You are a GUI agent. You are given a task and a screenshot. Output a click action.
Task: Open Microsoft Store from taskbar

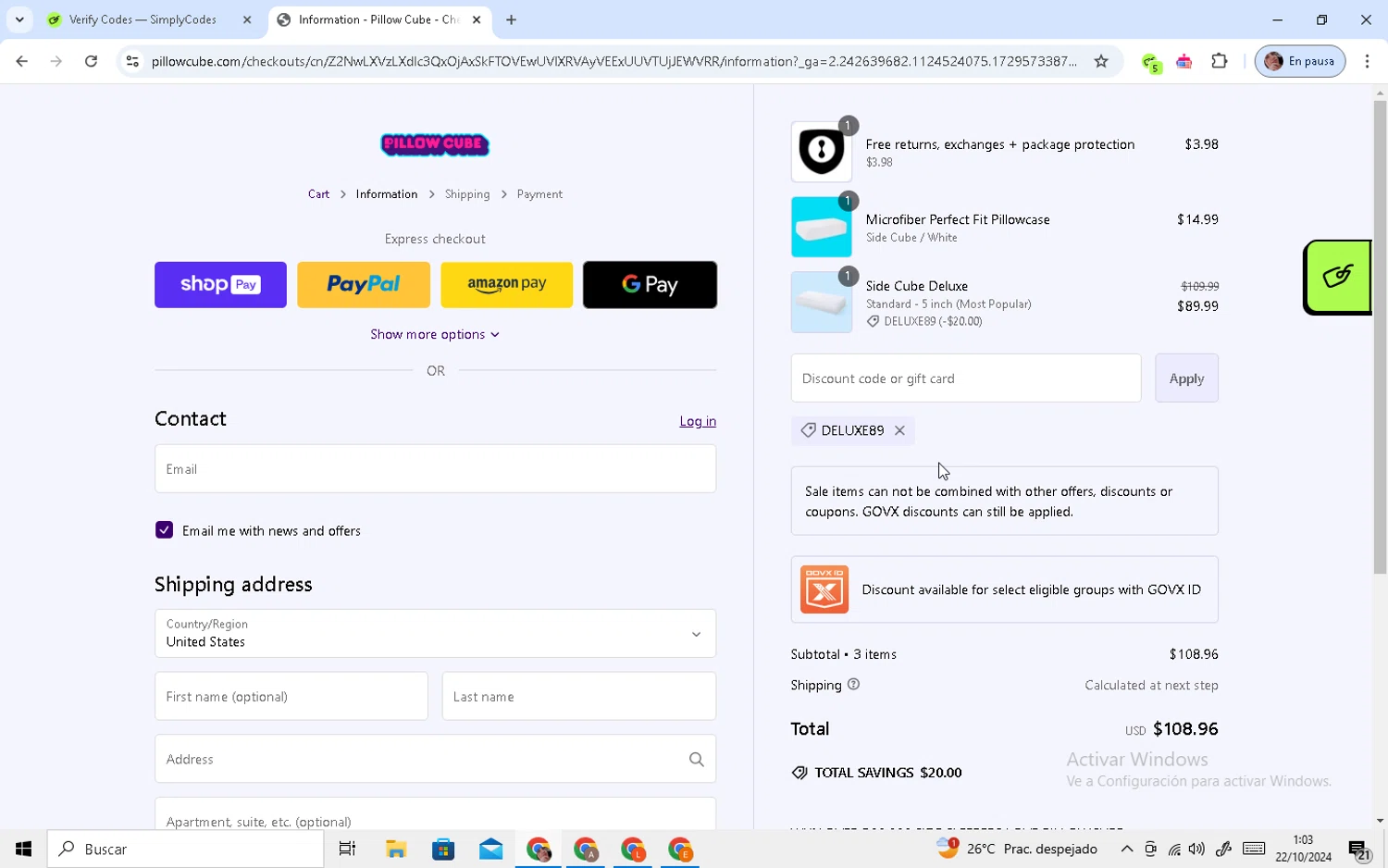coord(443,849)
